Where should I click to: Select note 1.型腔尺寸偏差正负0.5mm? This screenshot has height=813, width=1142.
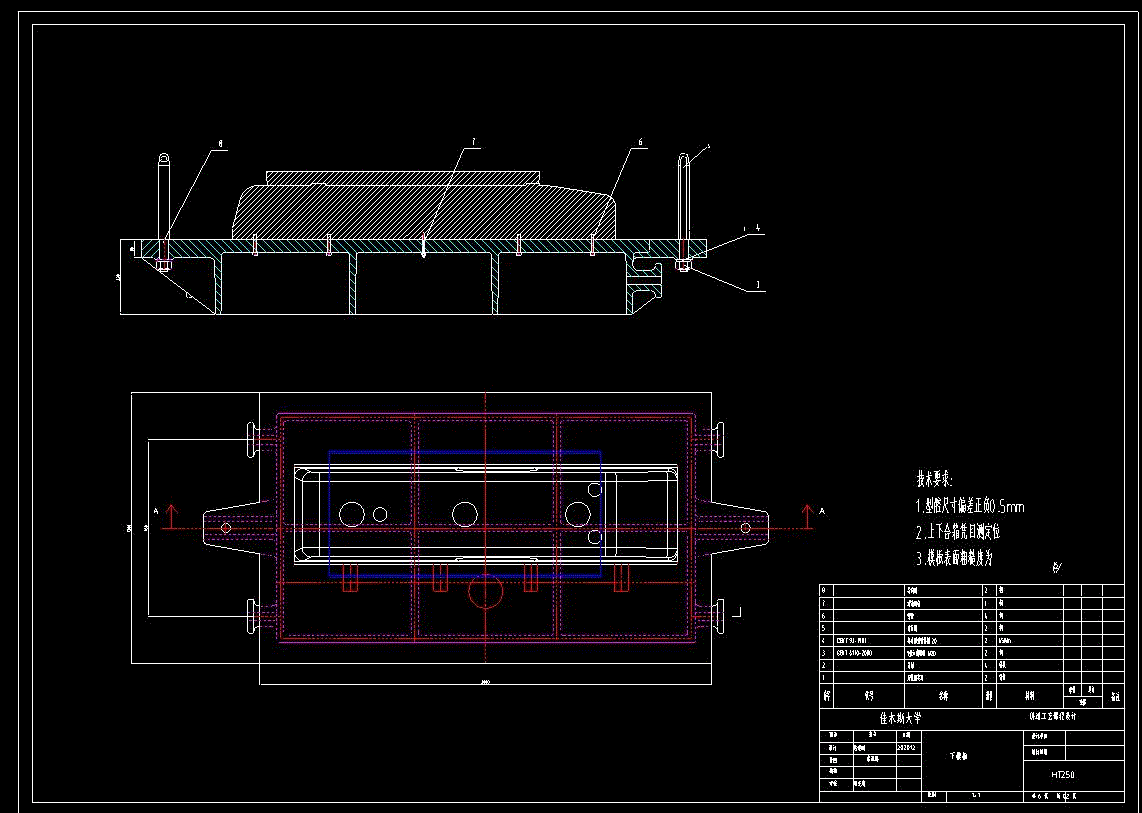coord(969,506)
